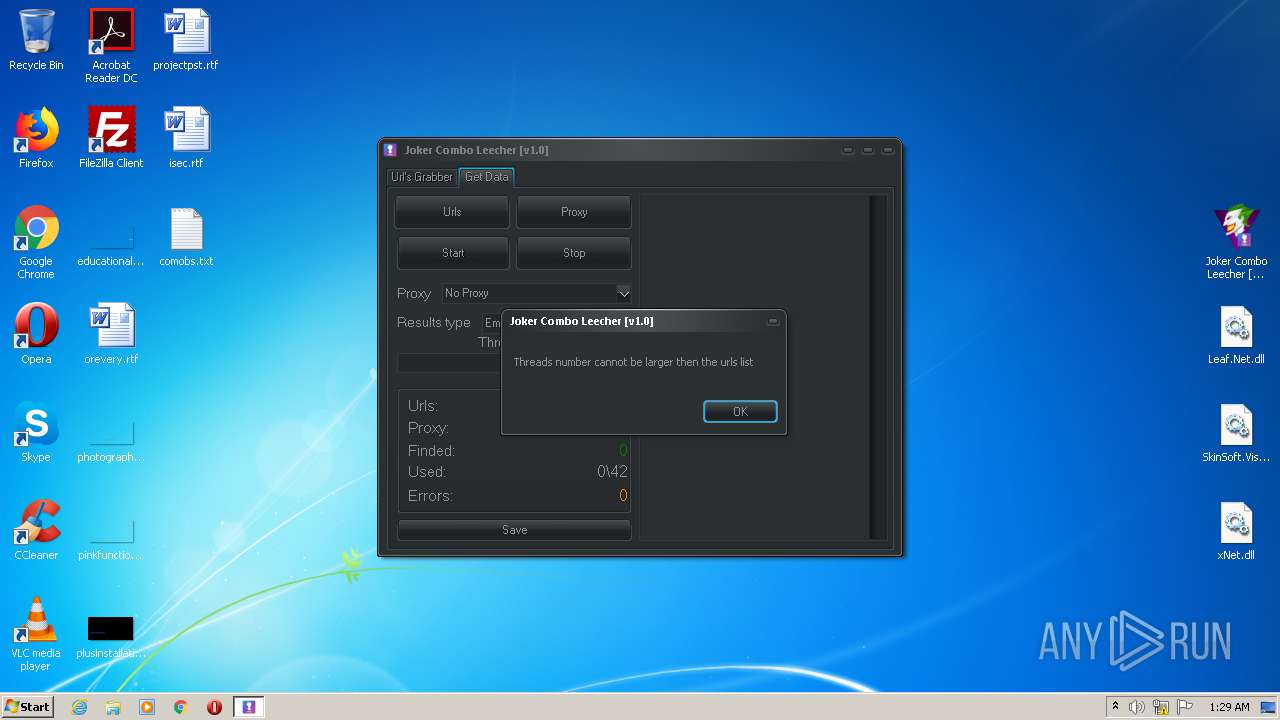This screenshot has height=720, width=1280.
Task: Switch to Url's Grabber tab
Action: coord(422,177)
